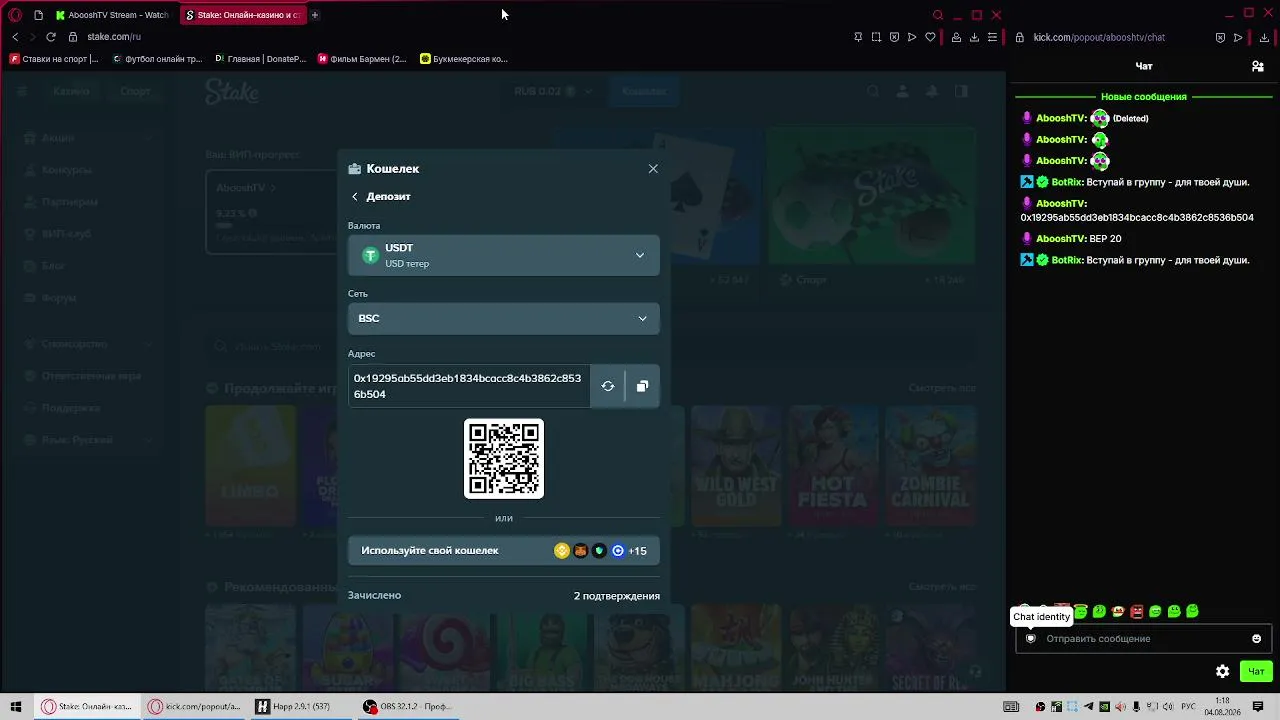Open the emoji picker in chat input
Viewport: 1280px width, 720px height.
(1257, 639)
